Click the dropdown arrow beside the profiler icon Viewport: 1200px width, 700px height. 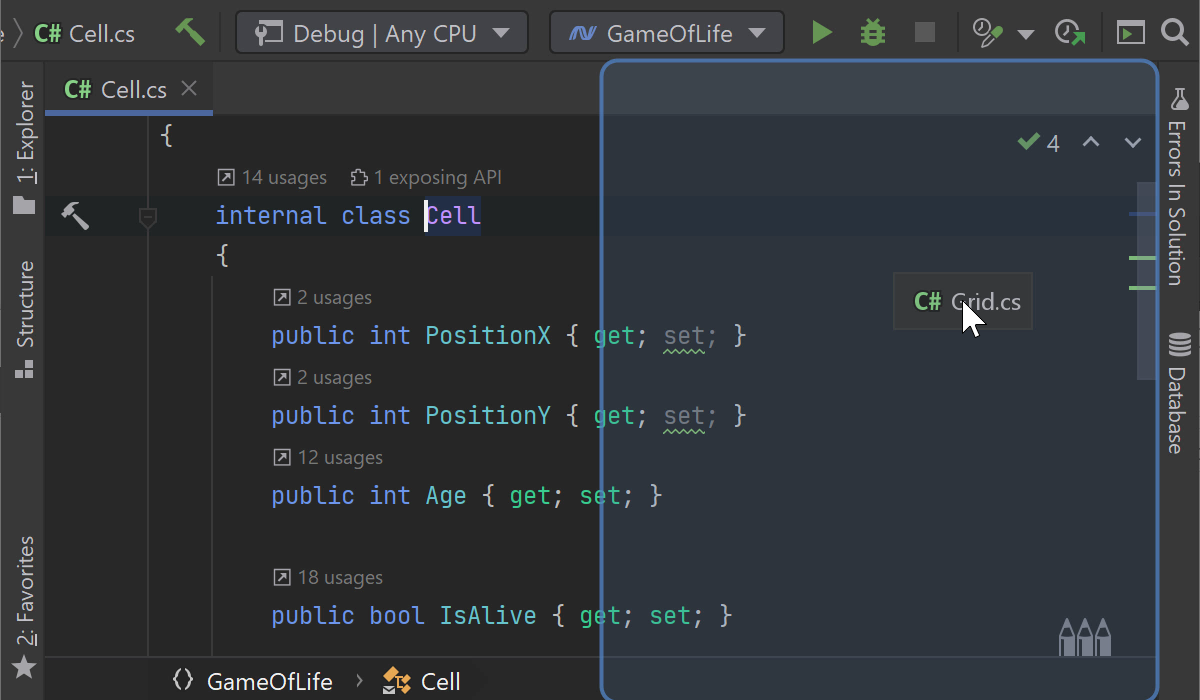1024,32
